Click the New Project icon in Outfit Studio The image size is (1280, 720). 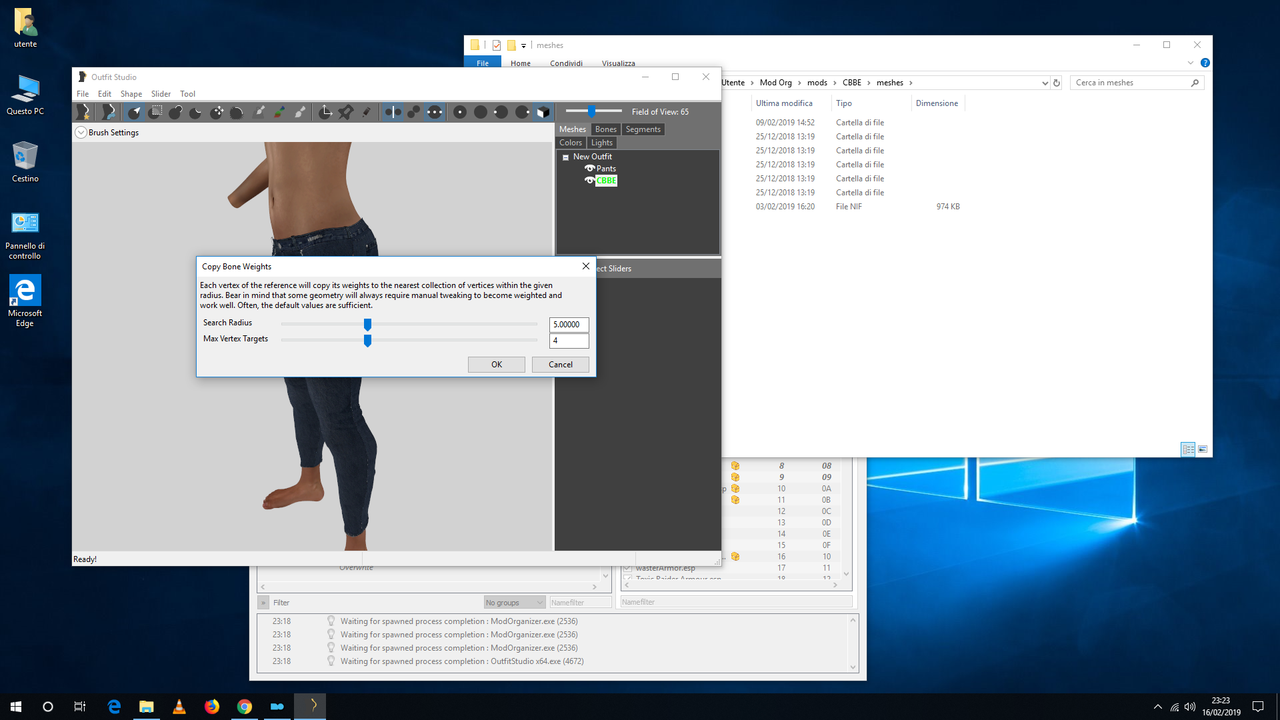point(85,112)
